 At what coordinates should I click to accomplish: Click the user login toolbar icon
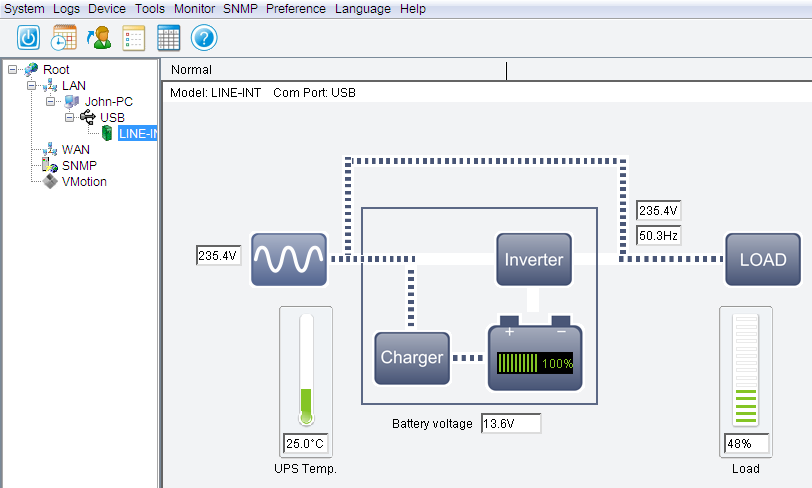tap(99, 38)
